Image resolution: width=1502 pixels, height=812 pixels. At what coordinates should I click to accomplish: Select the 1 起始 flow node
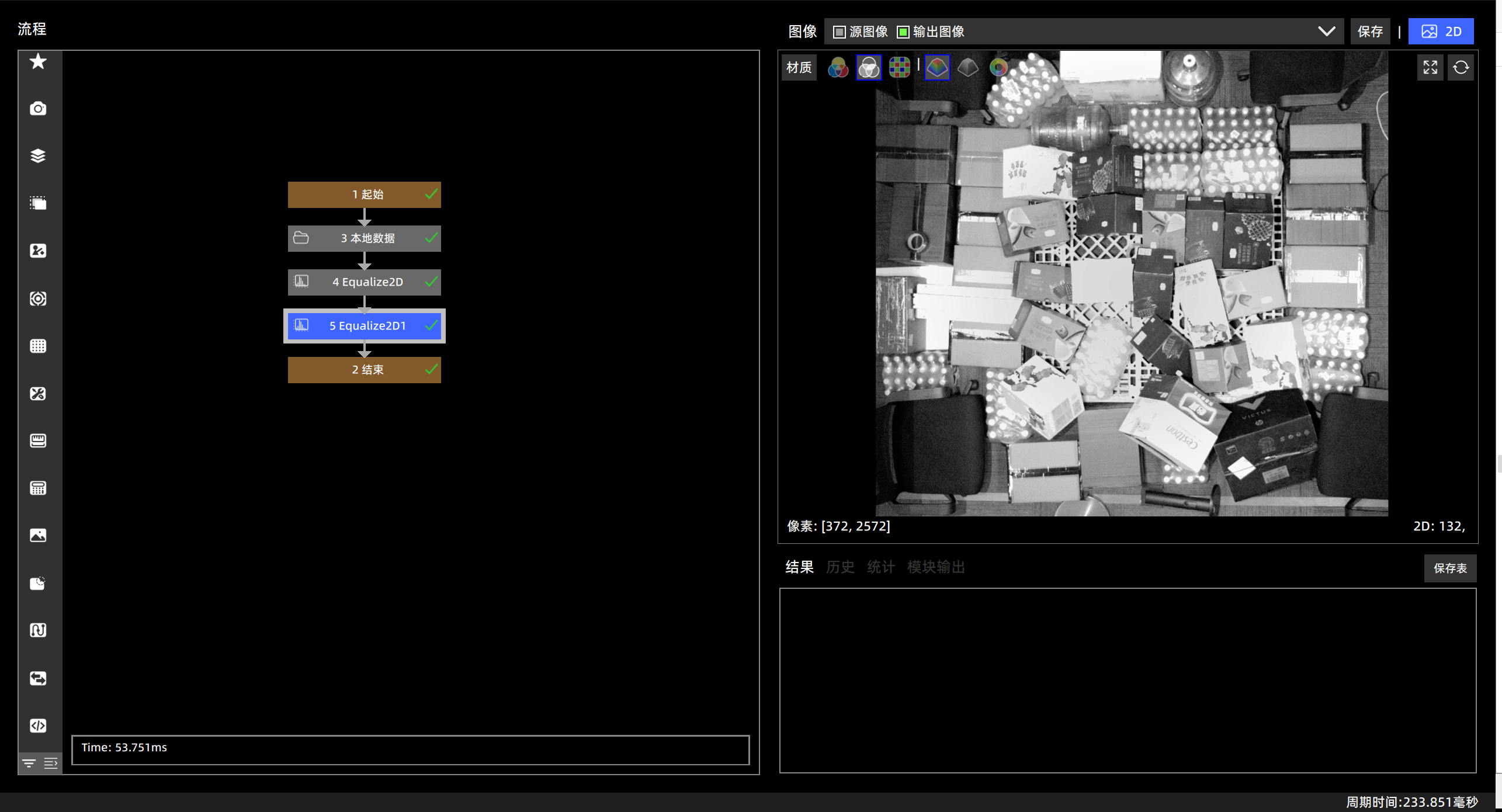pos(365,195)
